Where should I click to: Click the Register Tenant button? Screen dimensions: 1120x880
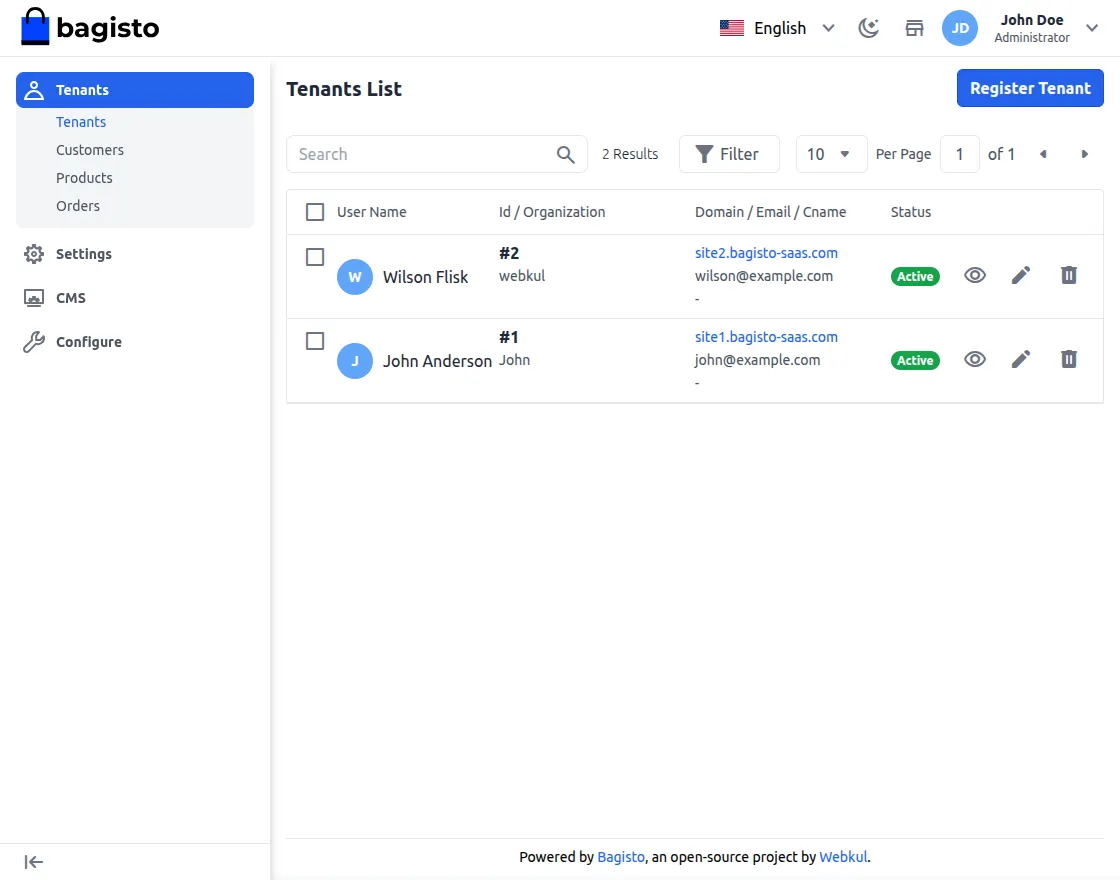[1030, 89]
